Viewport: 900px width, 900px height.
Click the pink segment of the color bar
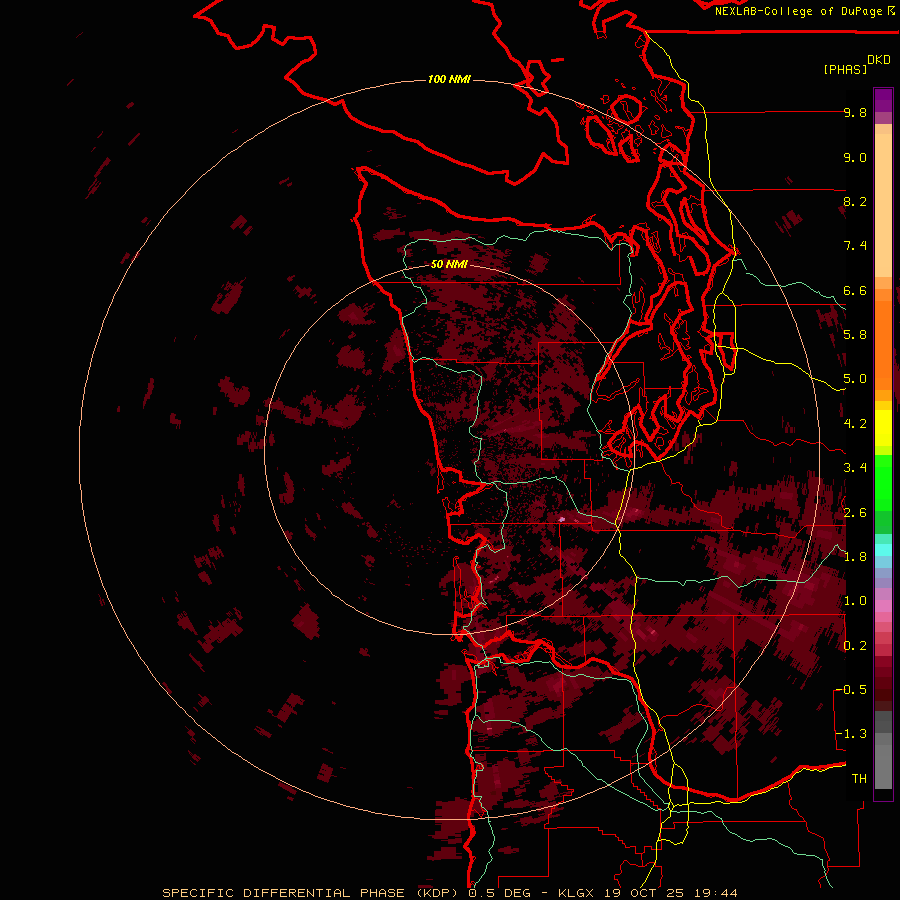[x=883, y=606]
